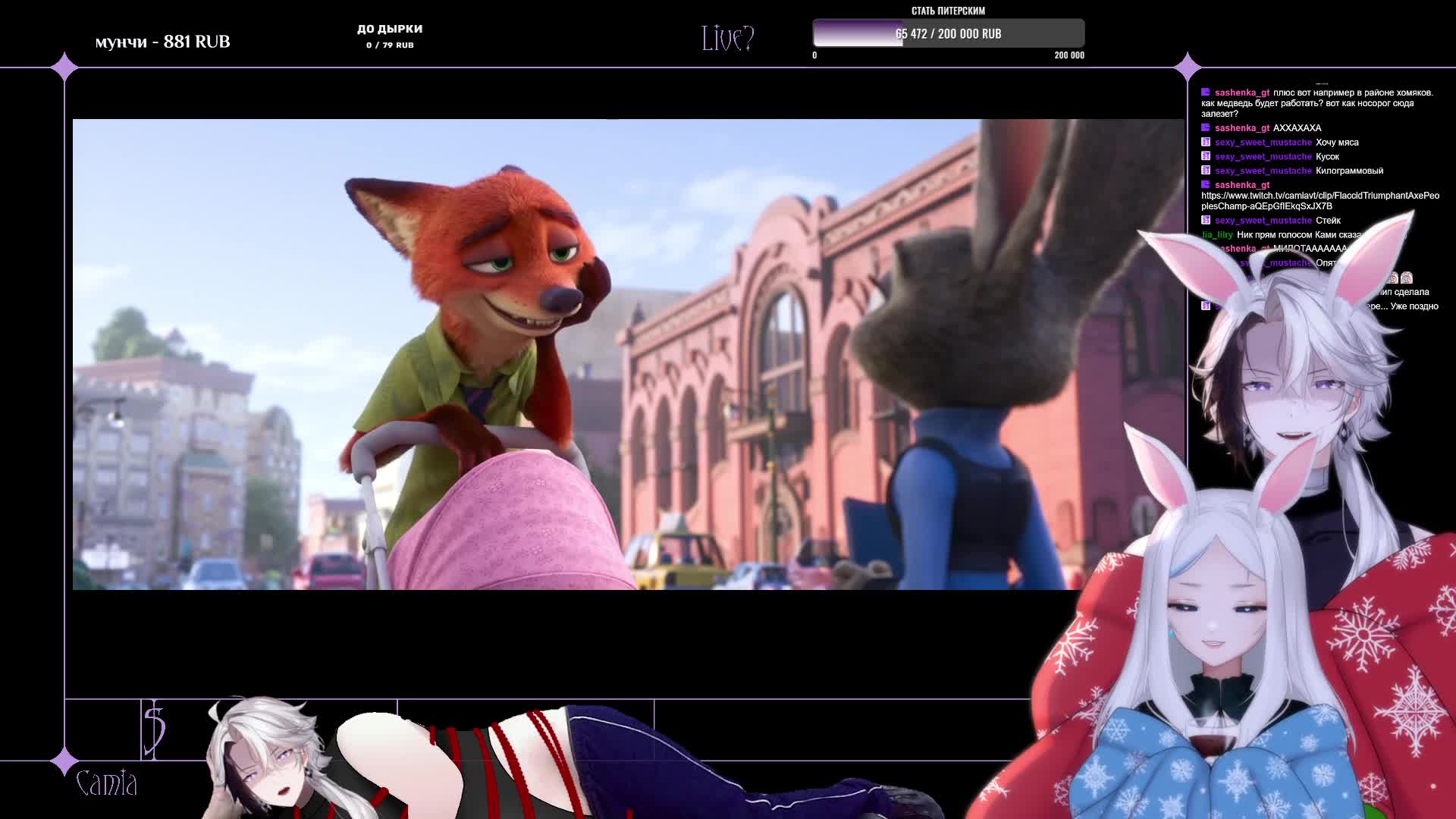The height and width of the screenshot is (819, 1456).
Task: Click the 'Live?' overlay title
Action: click(x=727, y=38)
